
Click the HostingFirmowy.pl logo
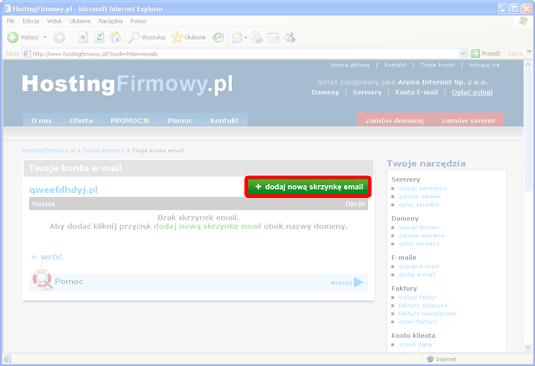point(127,84)
